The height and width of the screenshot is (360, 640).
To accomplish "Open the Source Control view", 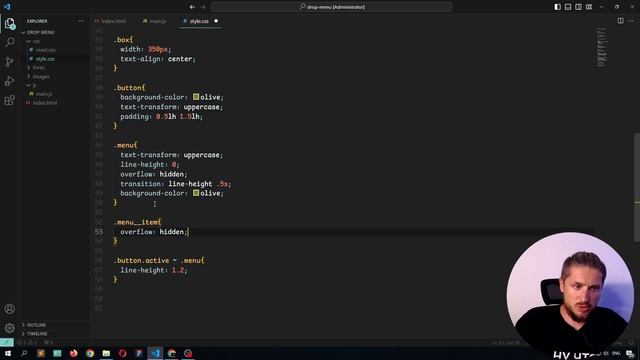I will [x=10, y=62].
